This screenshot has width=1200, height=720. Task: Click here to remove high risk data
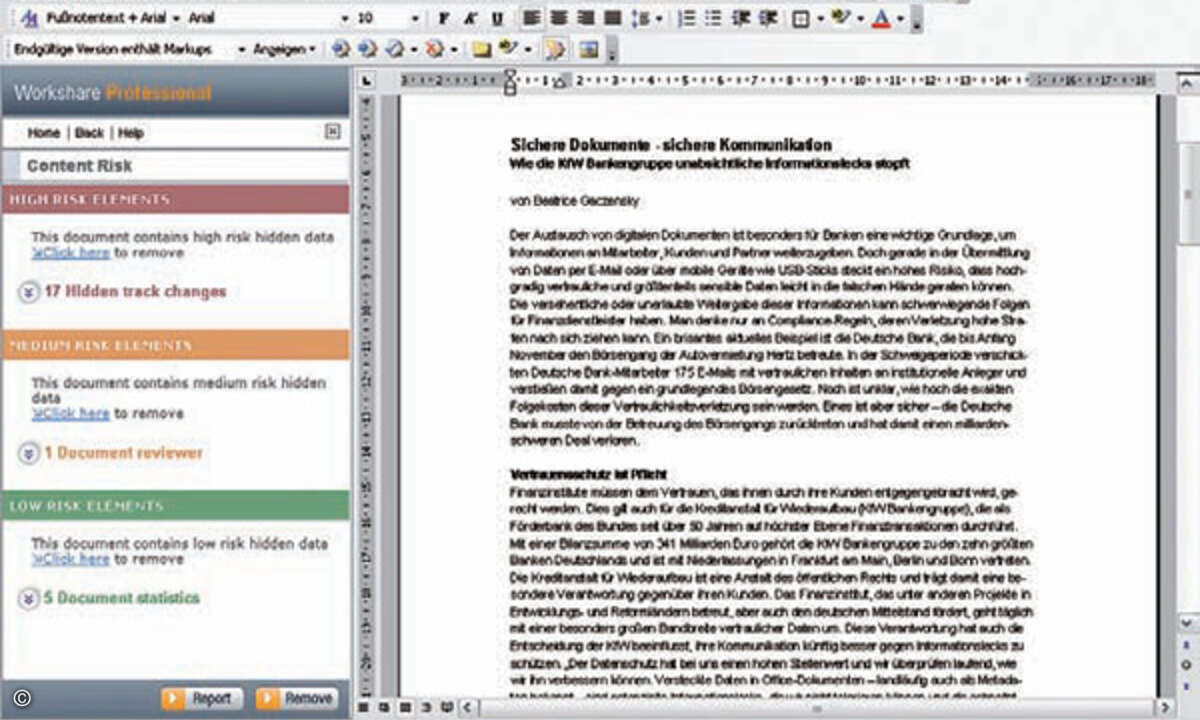(70, 254)
